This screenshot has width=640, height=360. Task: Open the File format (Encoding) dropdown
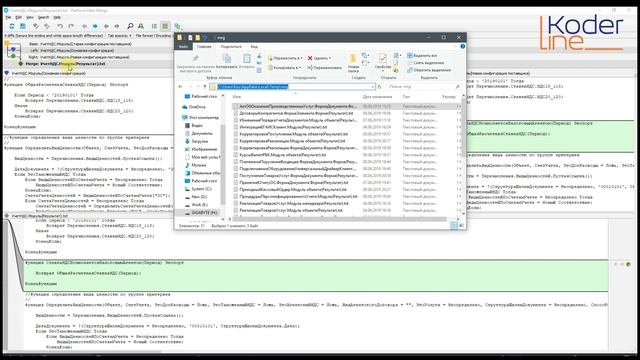pos(154,36)
